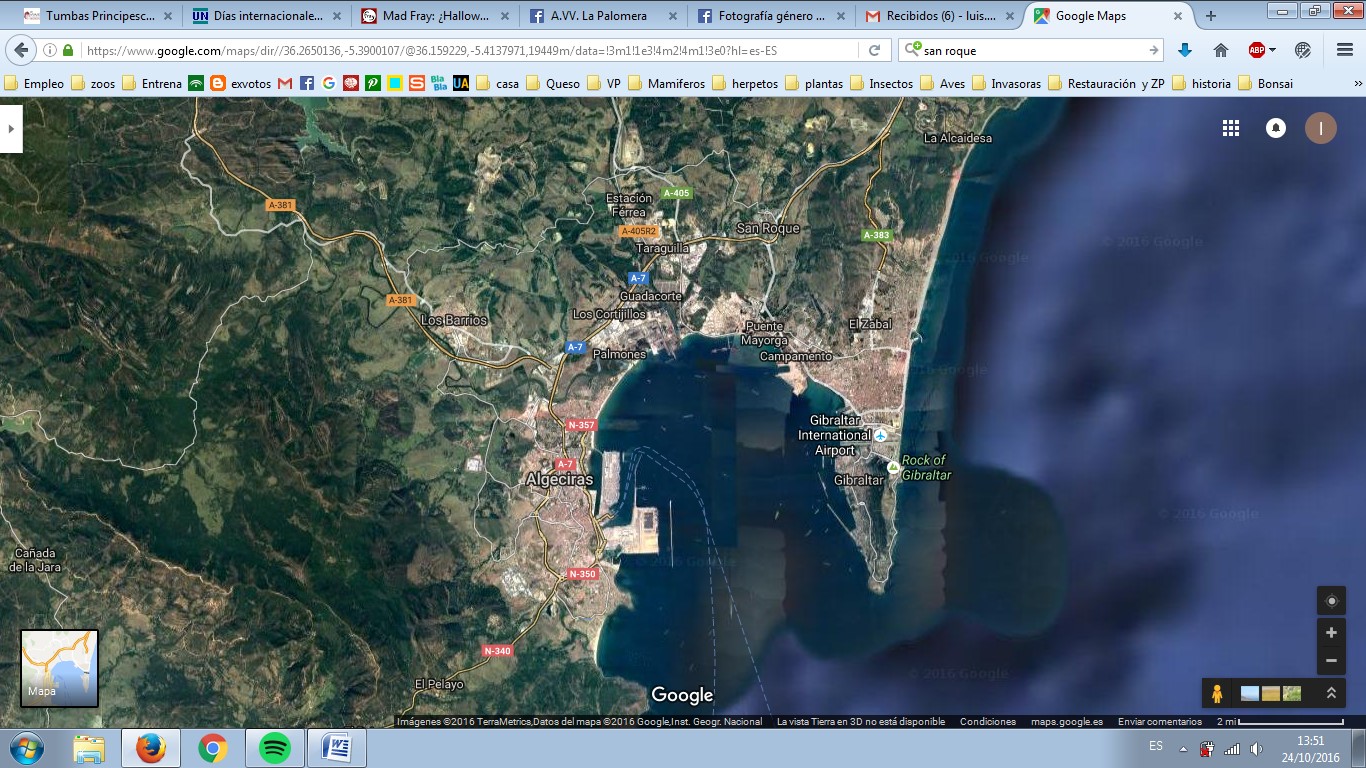Expand the Google Maps side panel

(10, 128)
